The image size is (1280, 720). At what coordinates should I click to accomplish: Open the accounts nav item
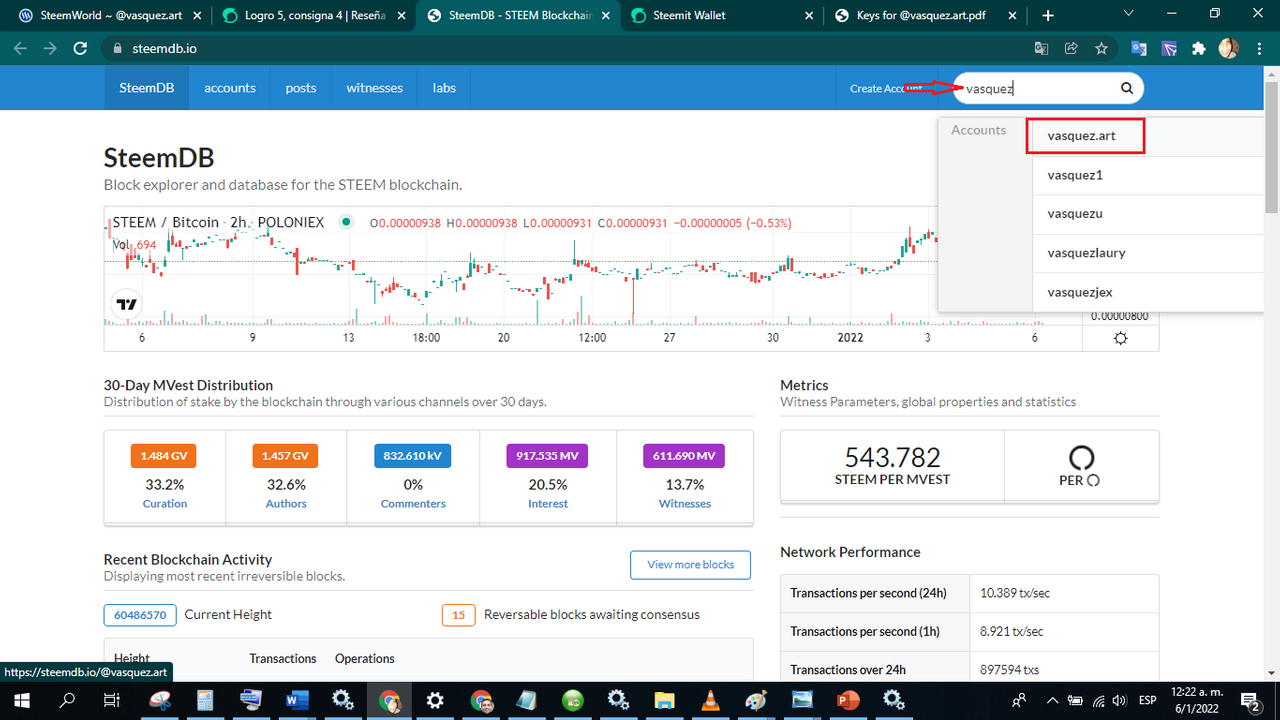point(230,88)
